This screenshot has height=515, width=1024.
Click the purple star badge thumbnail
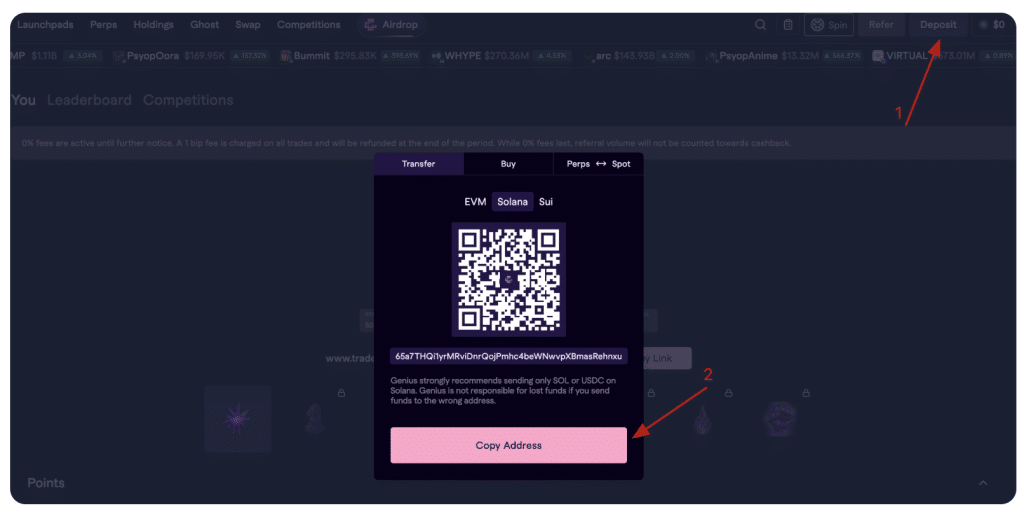238,419
